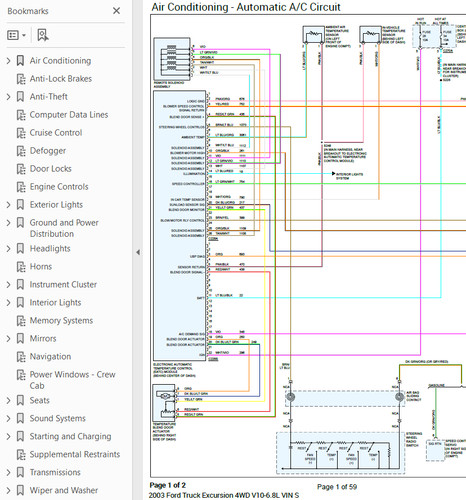Image resolution: width=466 pixels, height=500 pixels.
Task: Select the Transmissions bookmark
Action: tap(55, 472)
